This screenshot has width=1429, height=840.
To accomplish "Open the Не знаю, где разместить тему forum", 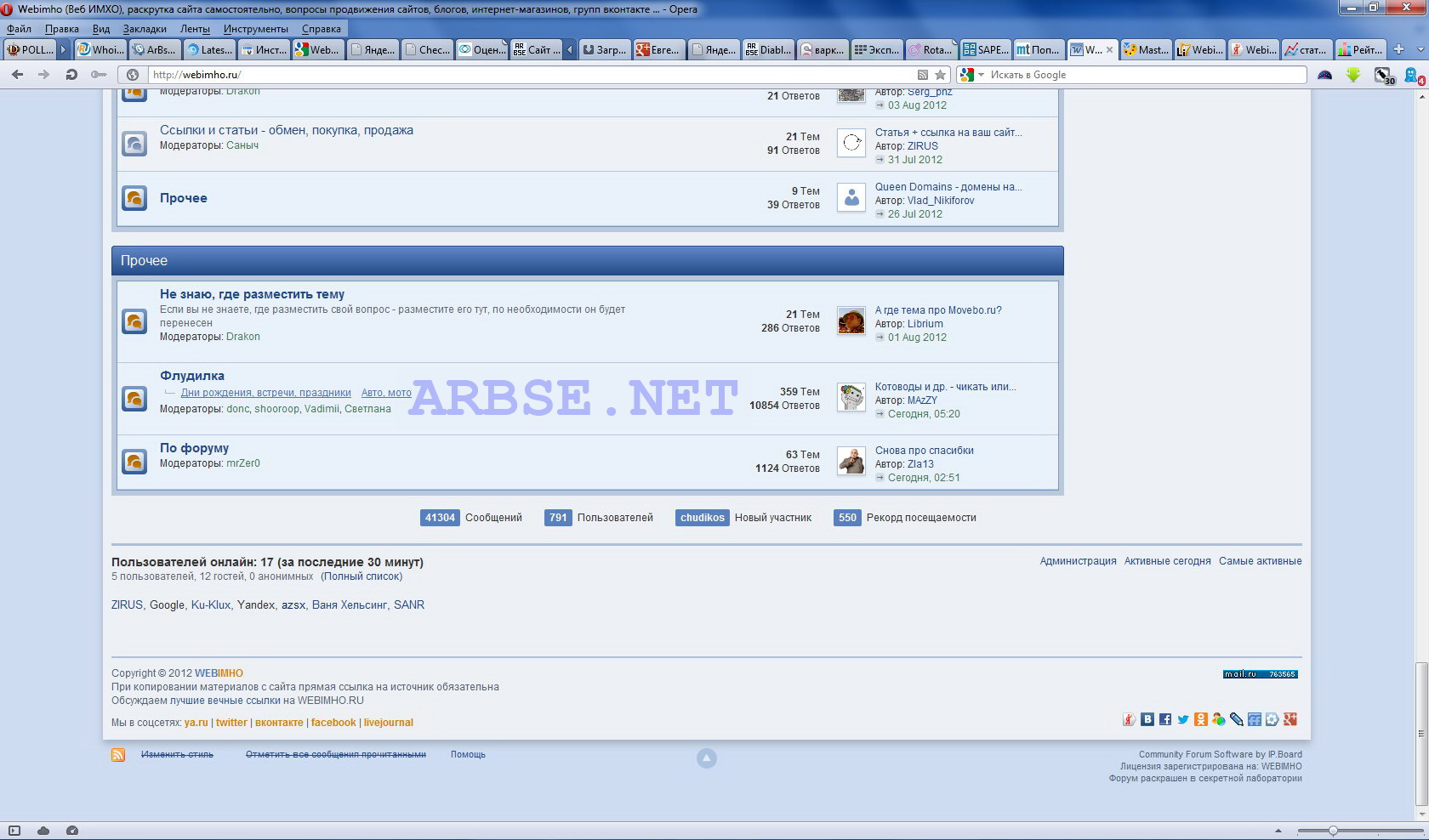I will 252,294.
